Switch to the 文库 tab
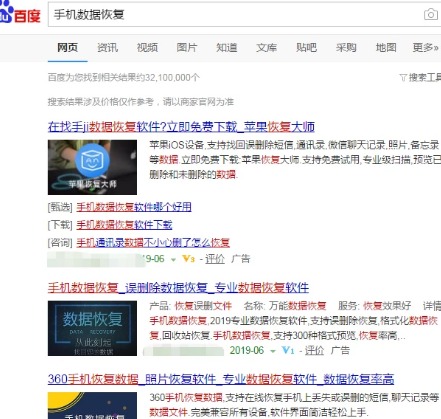The height and width of the screenshot is (419, 441). tap(266, 48)
